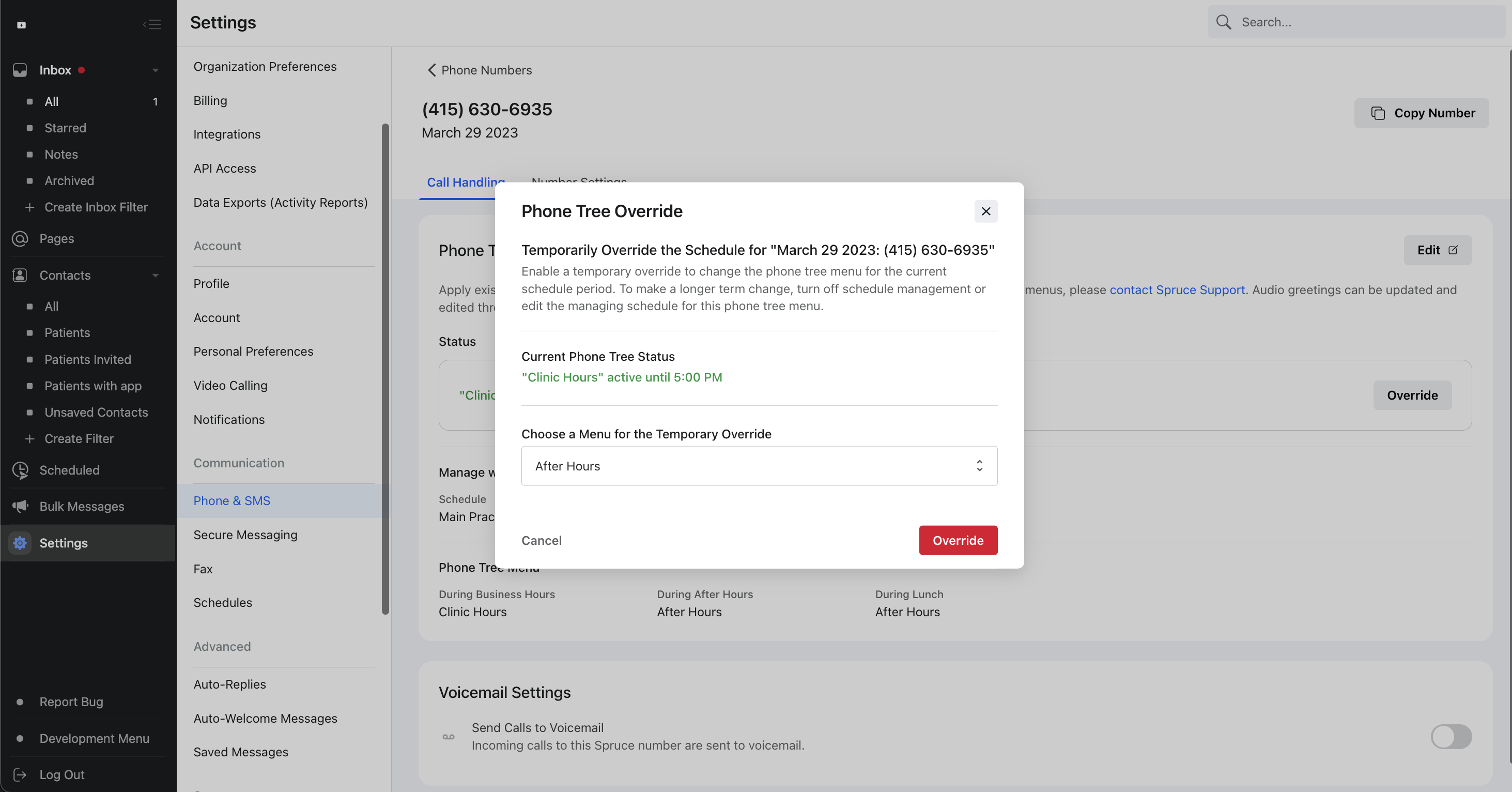
Task: Click the contact Spruce Support link
Action: pos(1176,290)
